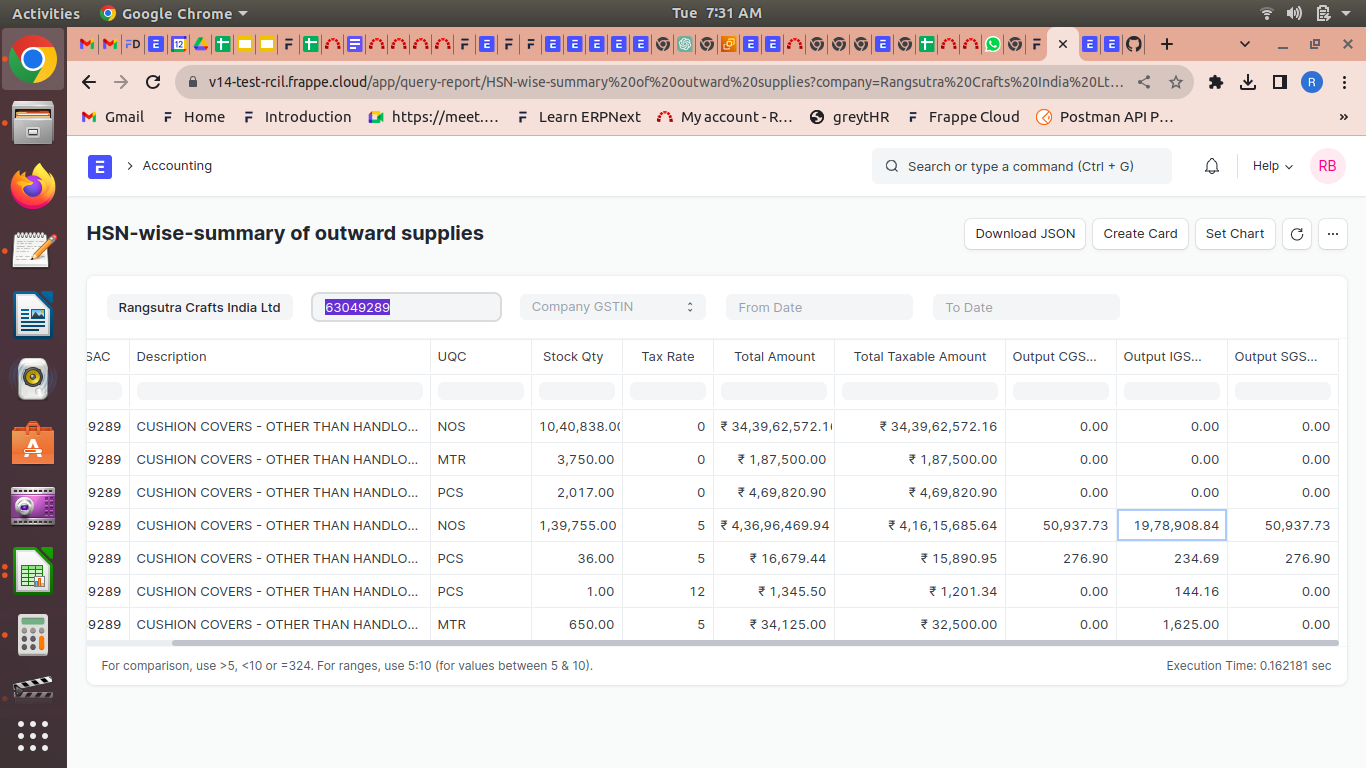This screenshot has width=1366, height=768.
Task: Click the From Date filter field
Action: coord(819,307)
